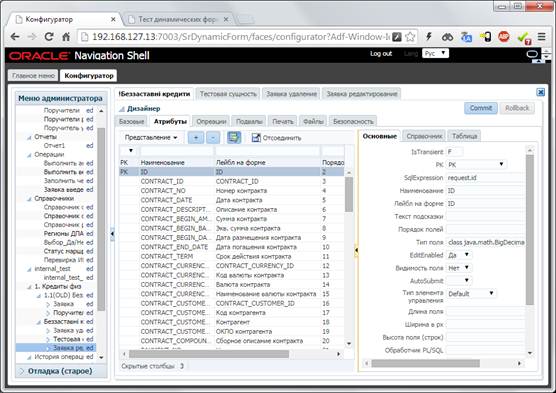Click the ed link next to Отчет1
The image size is (556, 393).
point(90,146)
